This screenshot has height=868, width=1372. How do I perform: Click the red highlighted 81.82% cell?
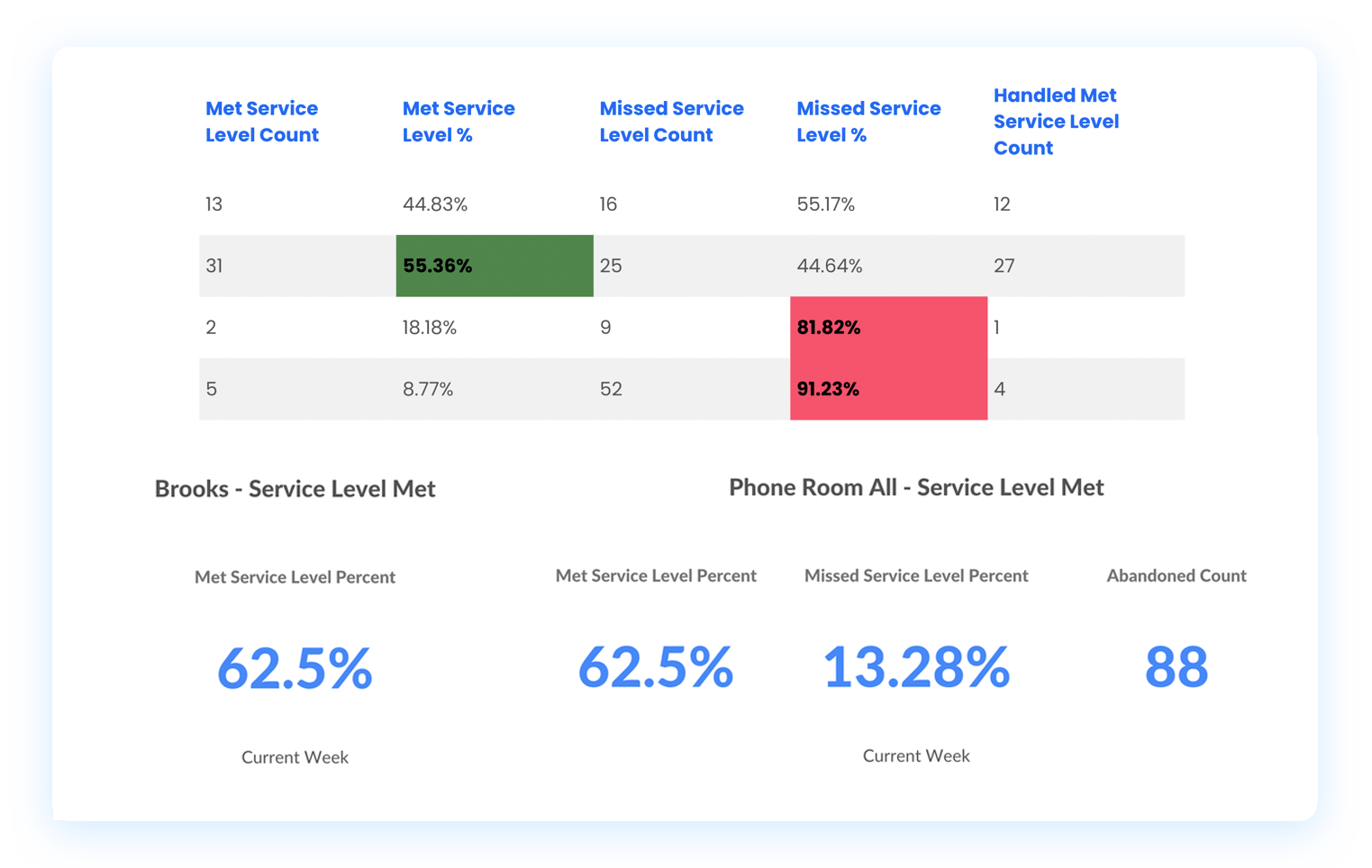coord(889,328)
